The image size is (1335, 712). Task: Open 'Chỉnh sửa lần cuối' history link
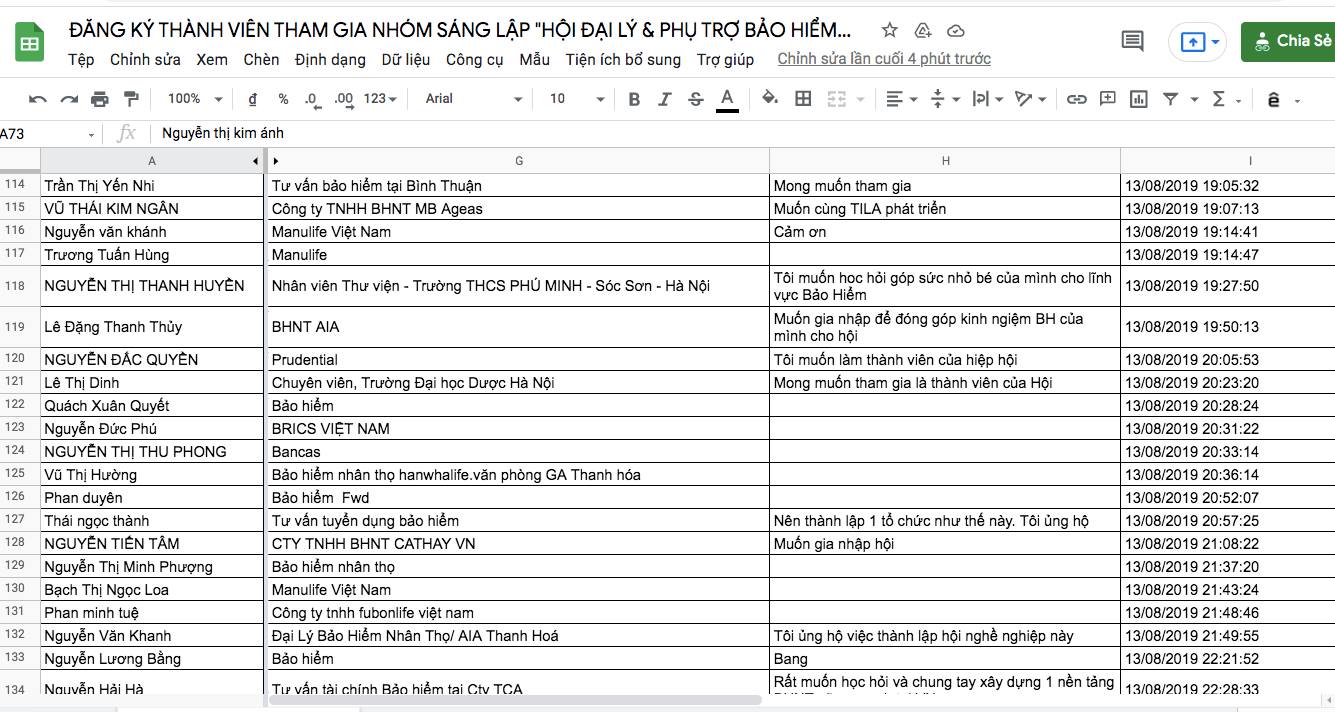(884, 59)
